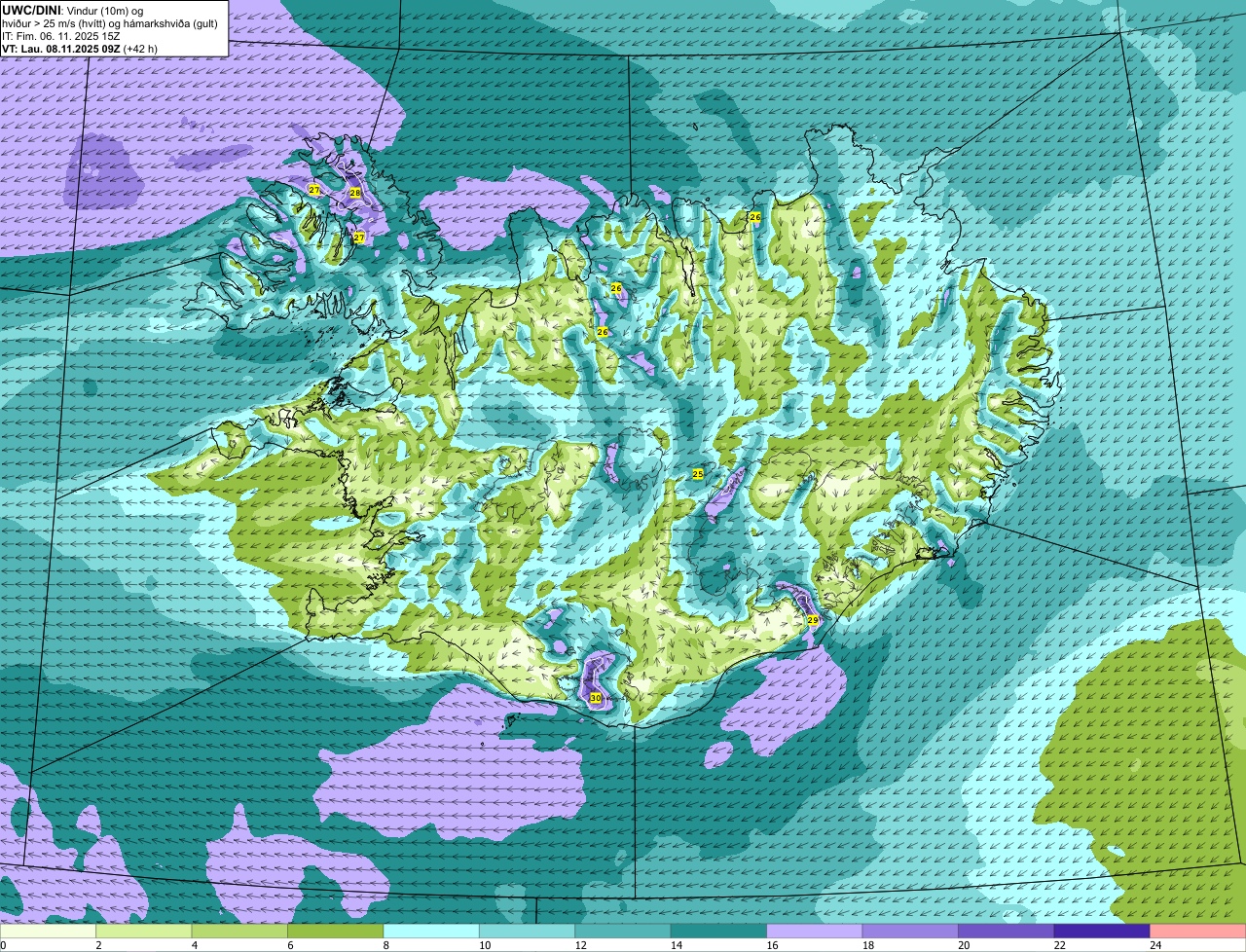Click the "IT: Fim. 06. 11. 2025 15Z" line
This screenshot has height=952, width=1246.
coord(61,35)
